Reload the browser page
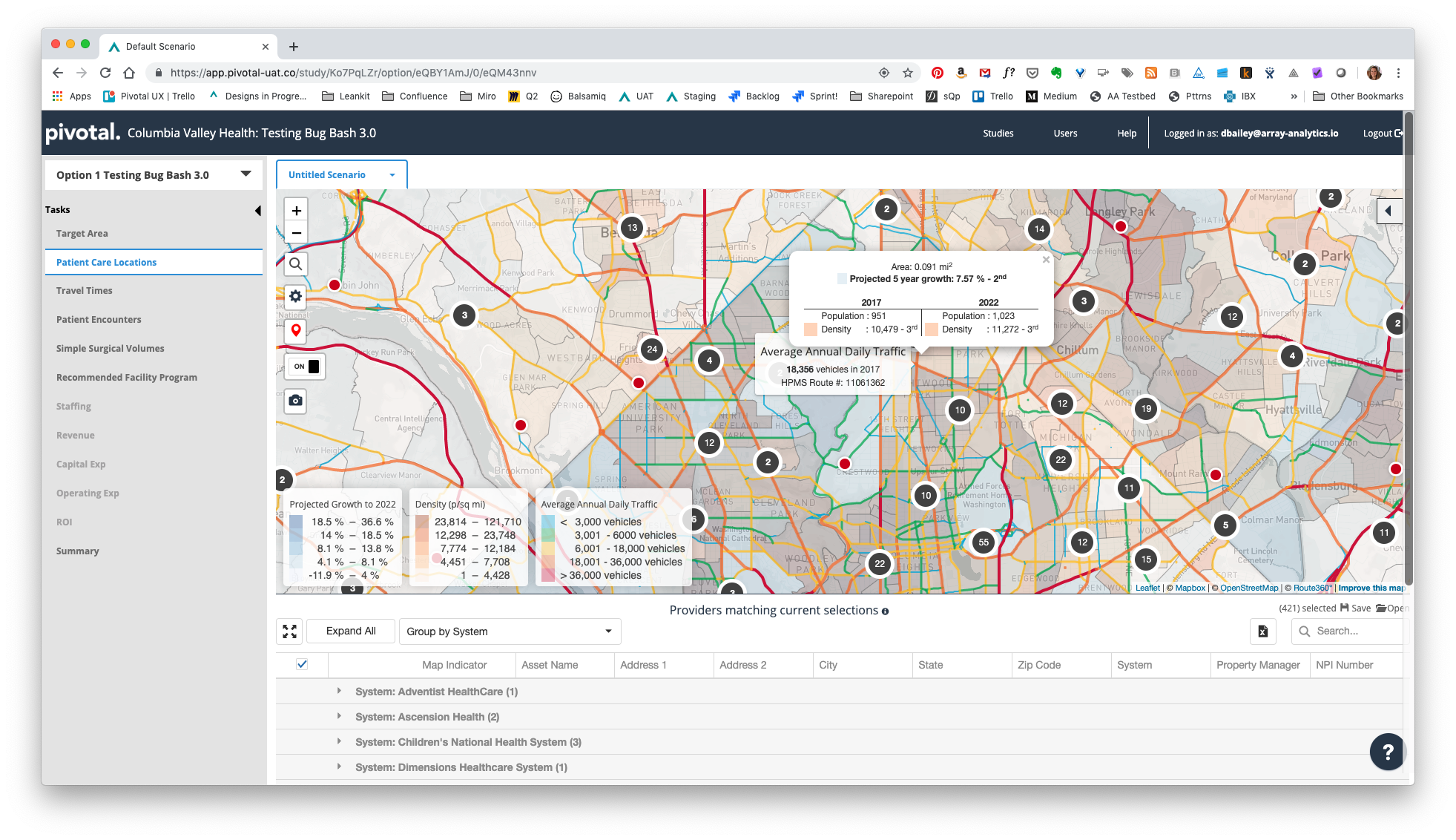1456x840 pixels. [x=105, y=73]
